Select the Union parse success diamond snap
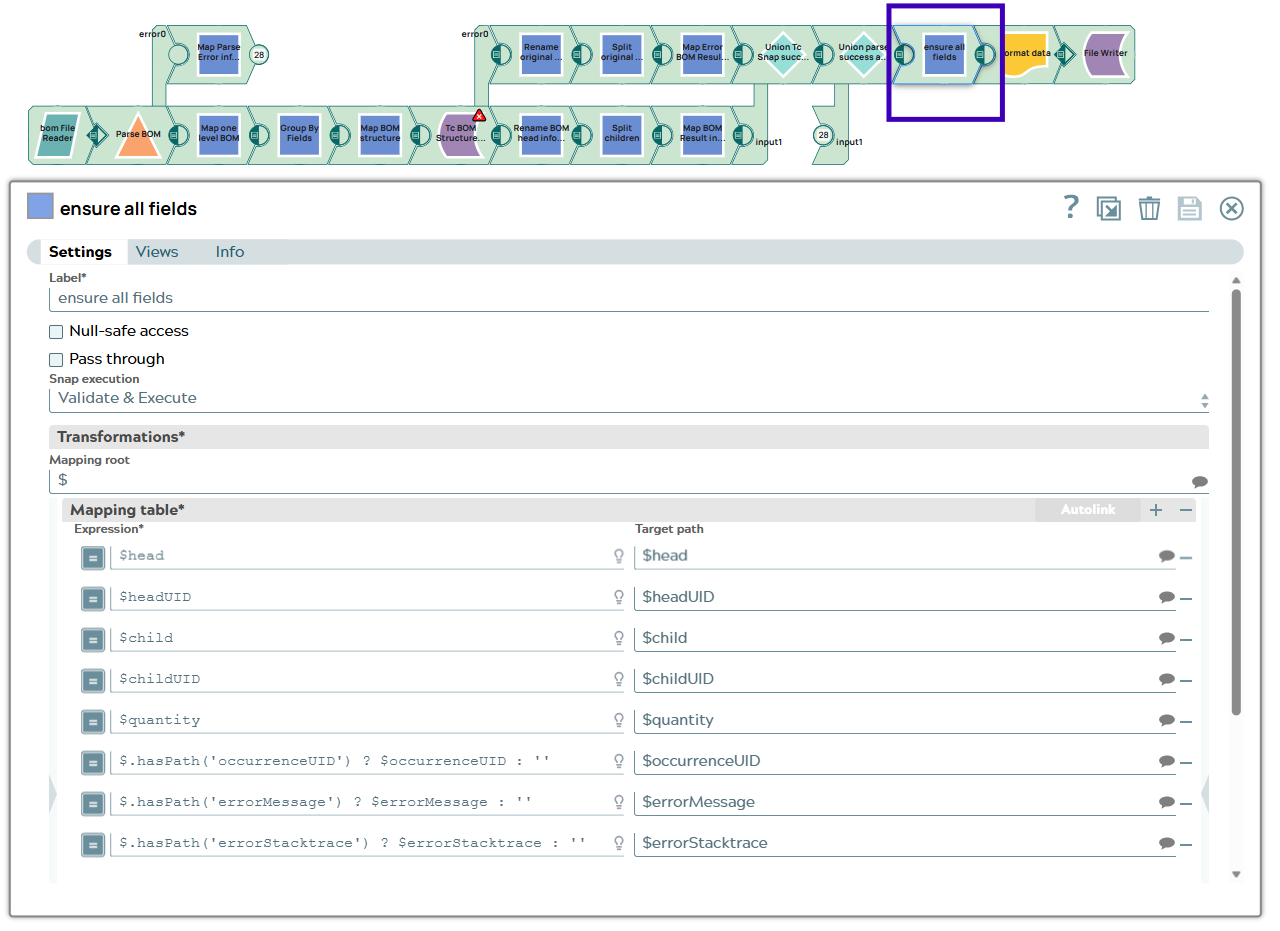This screenshot has height=931, width=1280. click(864, 53)
